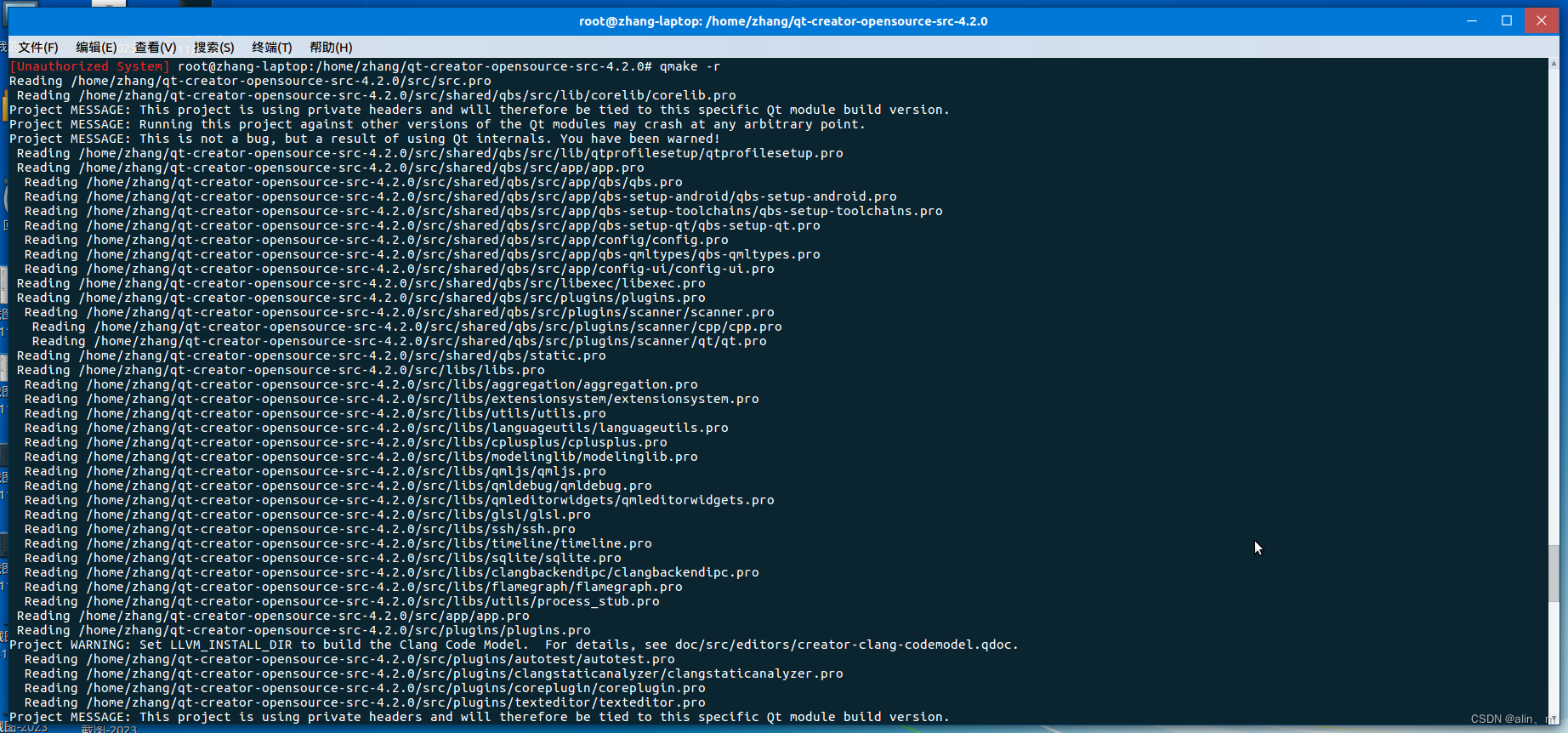This screenshot has width=1568, height=733.
Task: Click the aggregation.pro line
Action: pyautogui.click(x=361, y=384)
